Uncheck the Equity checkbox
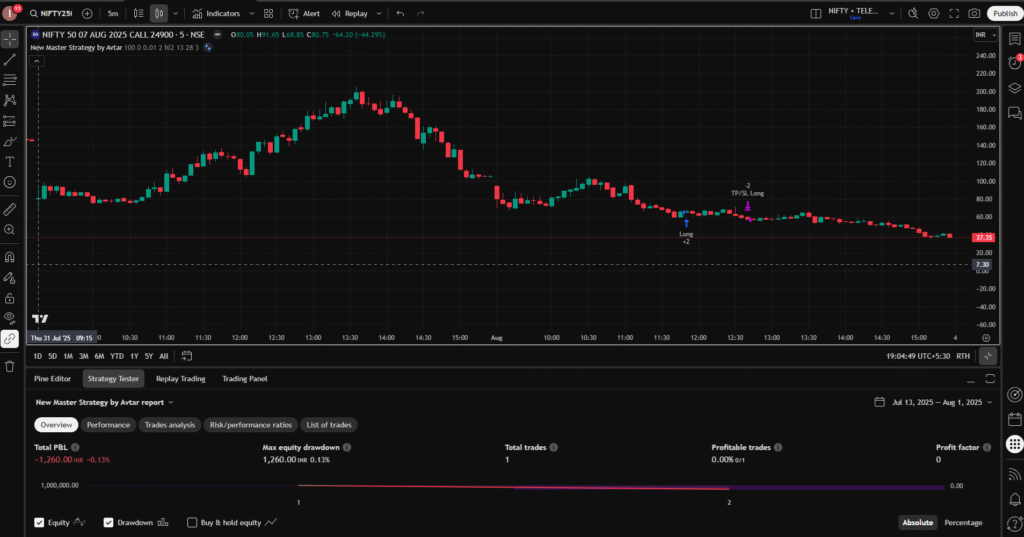 (39, 522)
